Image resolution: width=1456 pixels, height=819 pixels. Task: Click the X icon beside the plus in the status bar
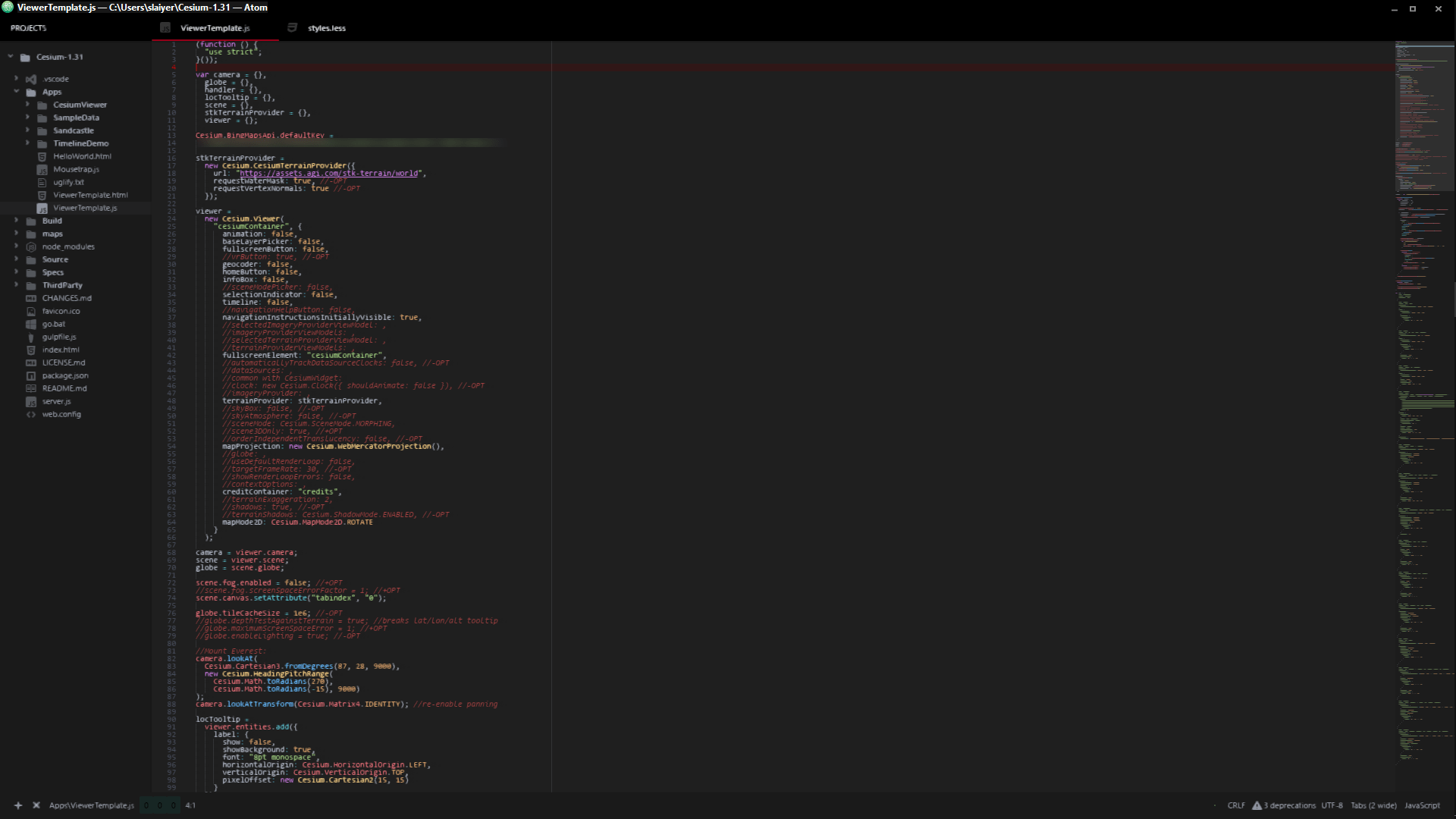(36, 805)
